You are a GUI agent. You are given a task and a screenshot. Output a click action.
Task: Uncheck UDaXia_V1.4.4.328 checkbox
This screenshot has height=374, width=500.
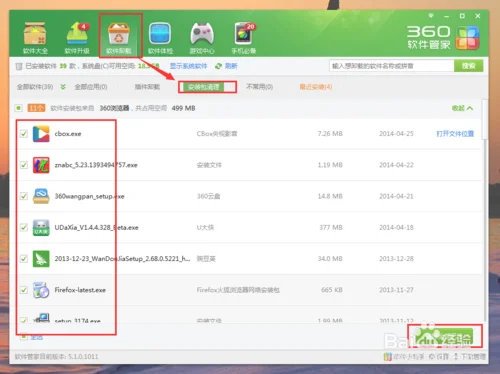pyautogui.click(x=24, y=227)
